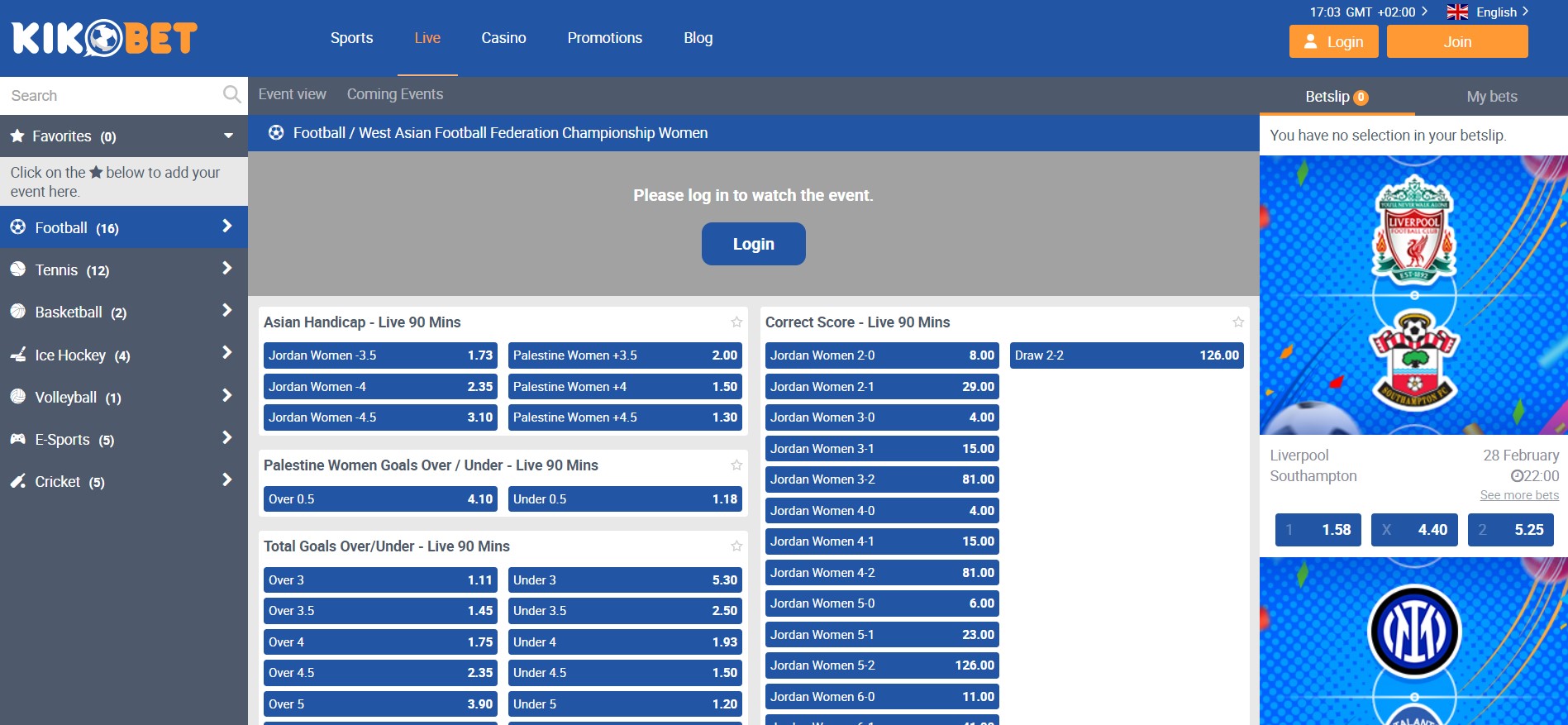
Task: Click the Volleyball icon in sidebar
Action: click(18, 397)
